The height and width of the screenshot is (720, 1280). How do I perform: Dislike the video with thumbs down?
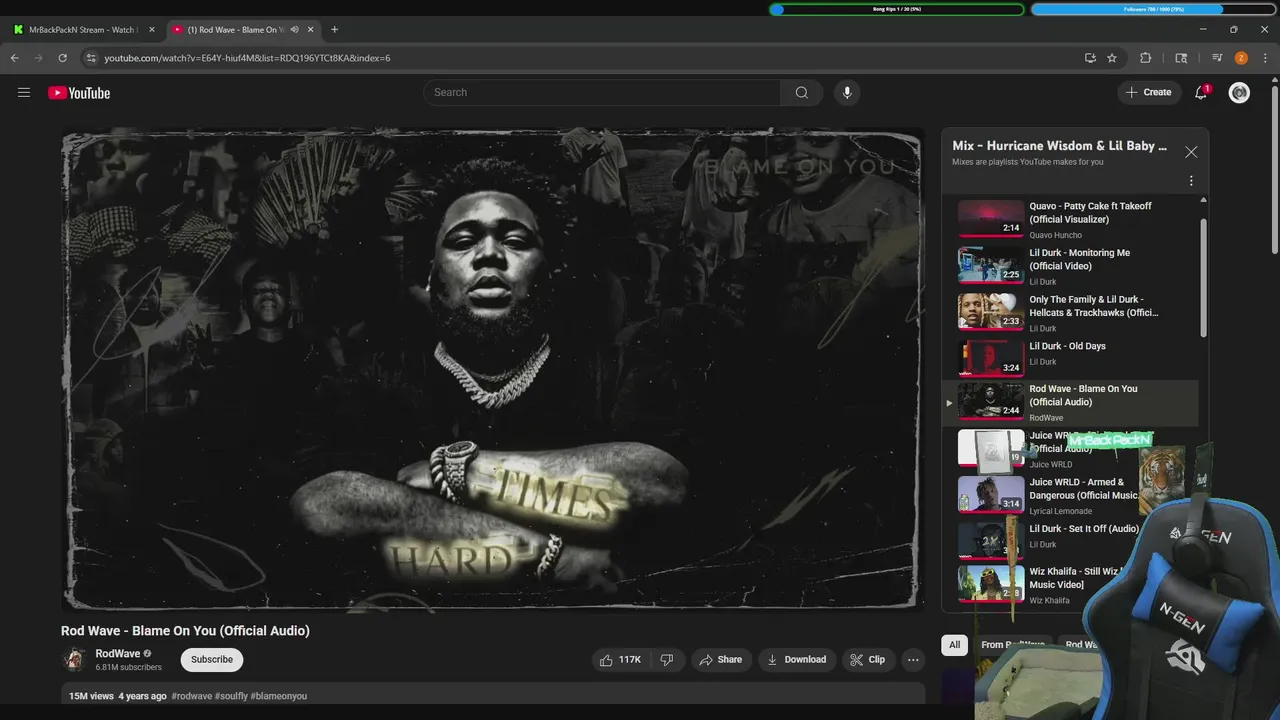coord(667,660)
